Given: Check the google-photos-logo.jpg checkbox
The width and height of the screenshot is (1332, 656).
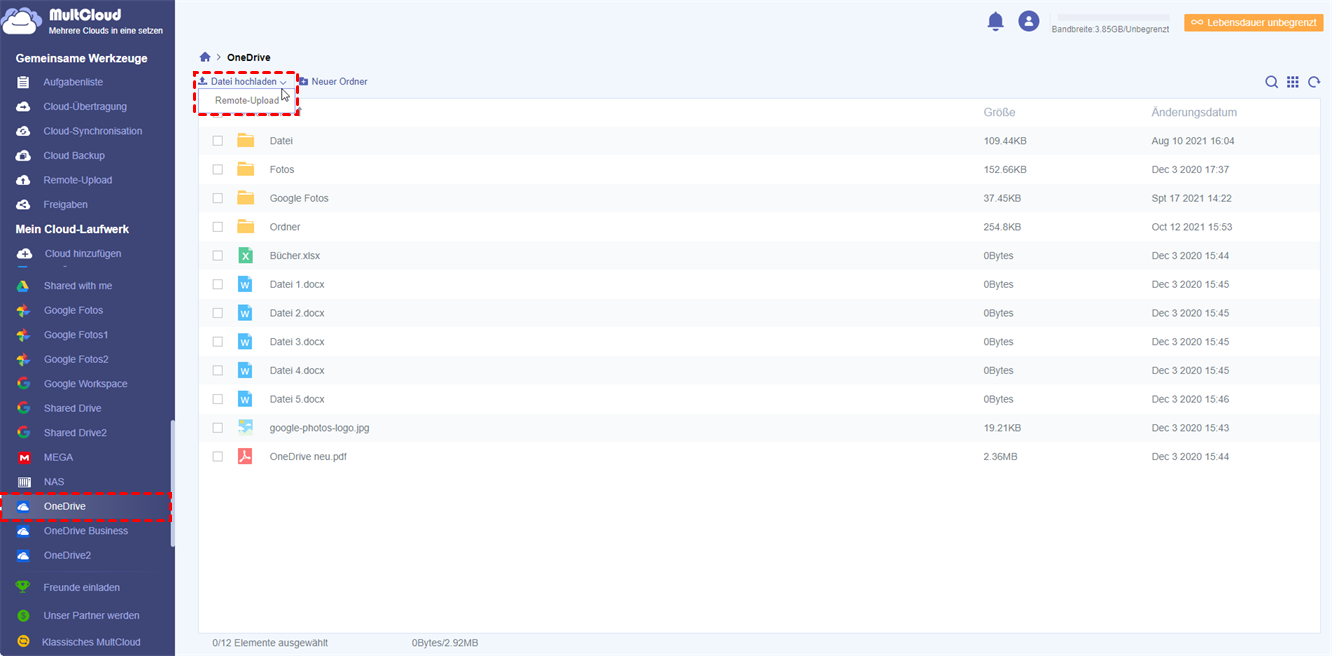Looking at the screenshot, I should 218,428.
